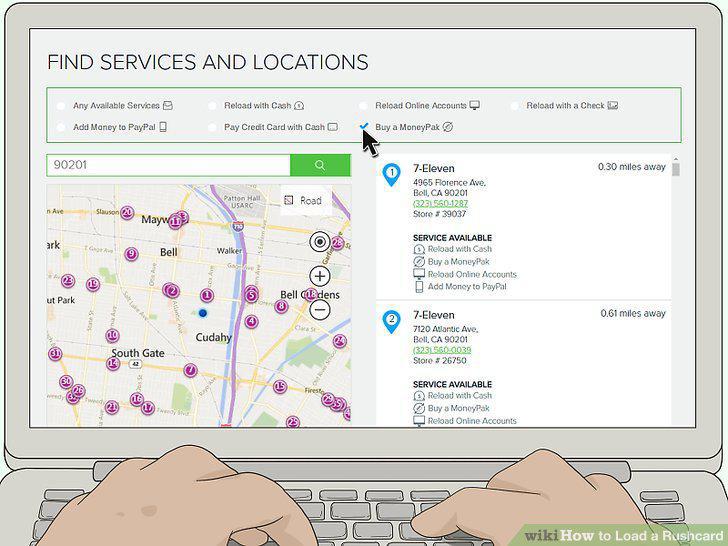The height and width of the screenshot is (546, 728).
Task: Click map marker 4 on the map
Action: click(251, 321)
